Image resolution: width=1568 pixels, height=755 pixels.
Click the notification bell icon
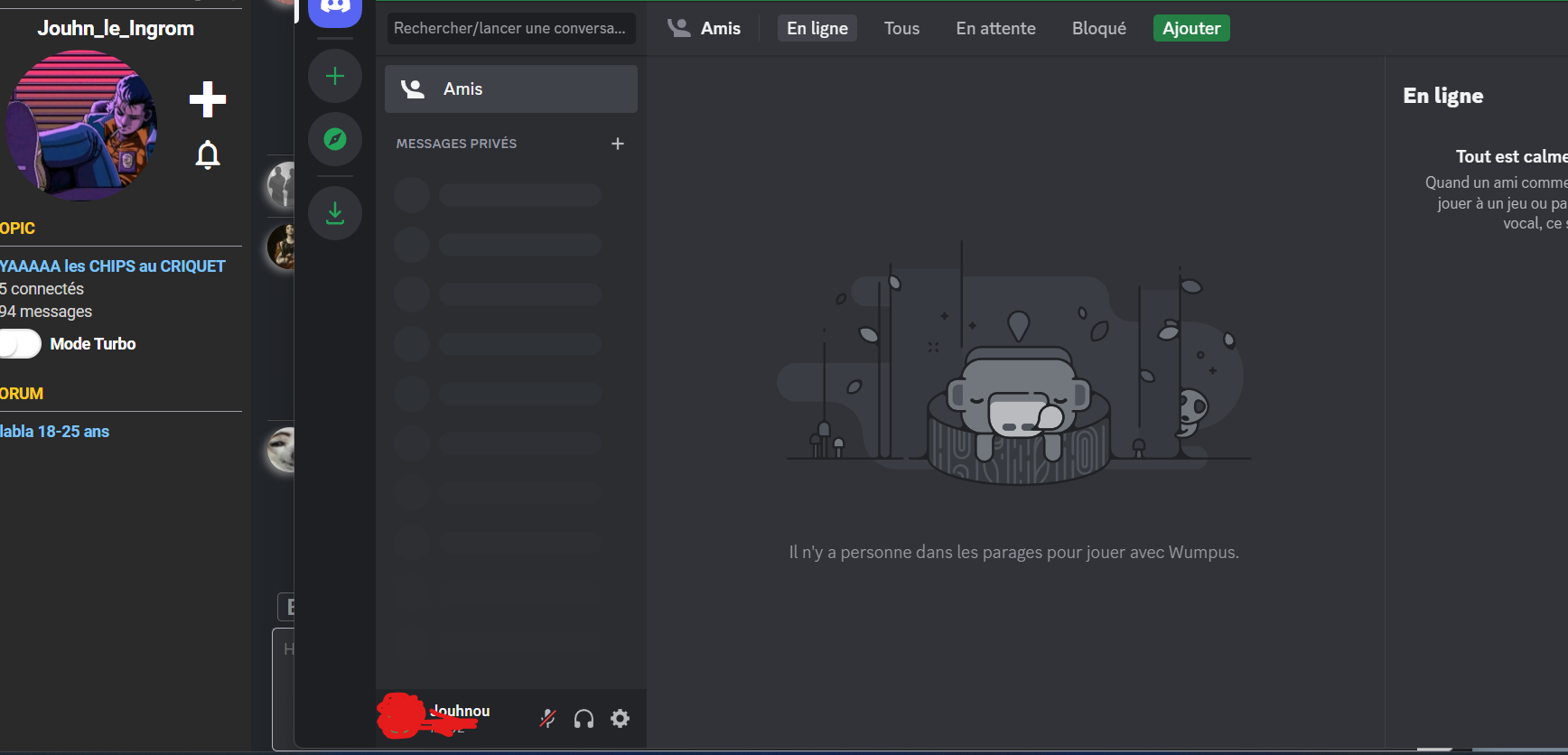tap(208, 155)
